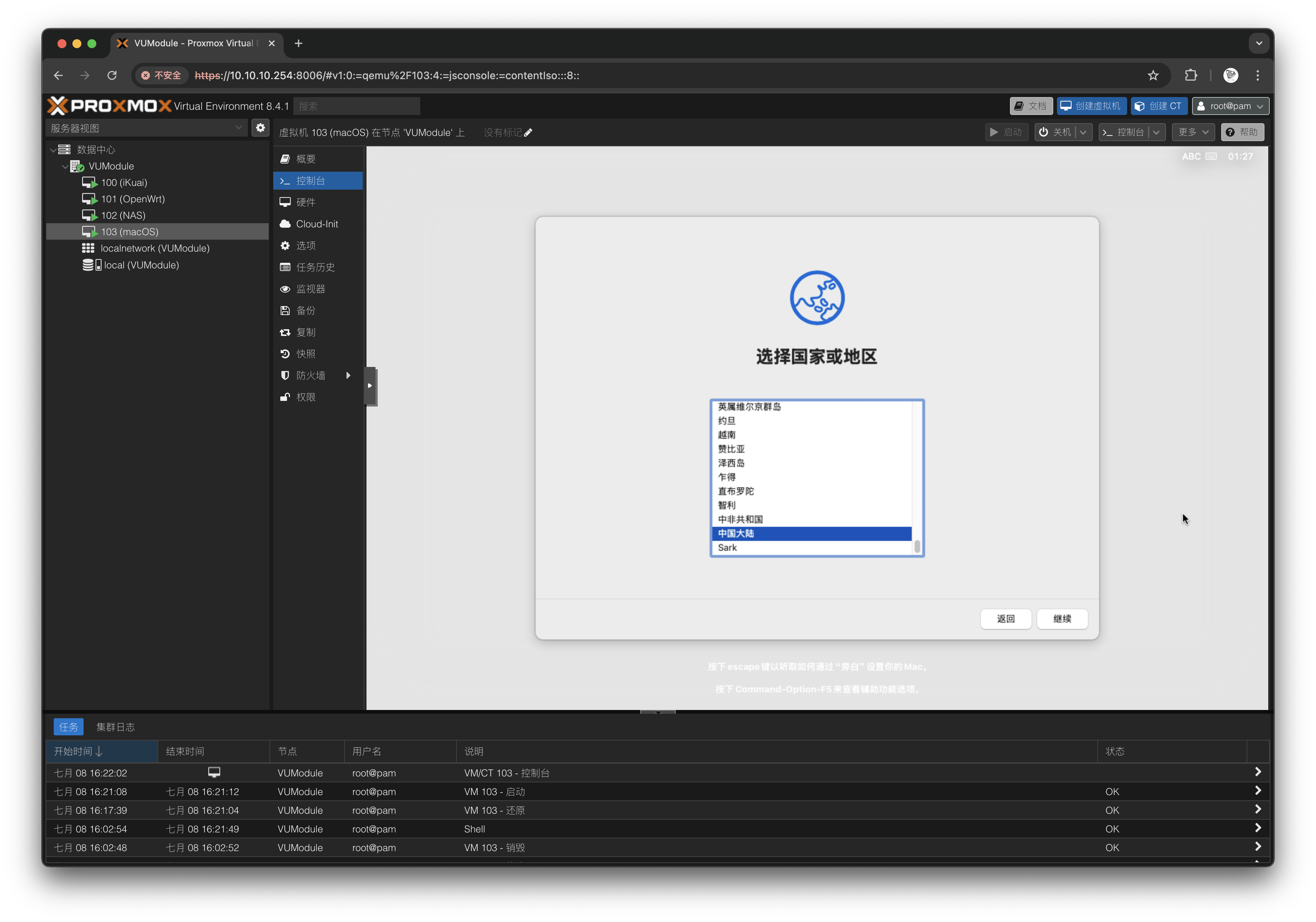Open the root@pam user menu
The image size is (1316, 922).
(x=1230, y=106)
